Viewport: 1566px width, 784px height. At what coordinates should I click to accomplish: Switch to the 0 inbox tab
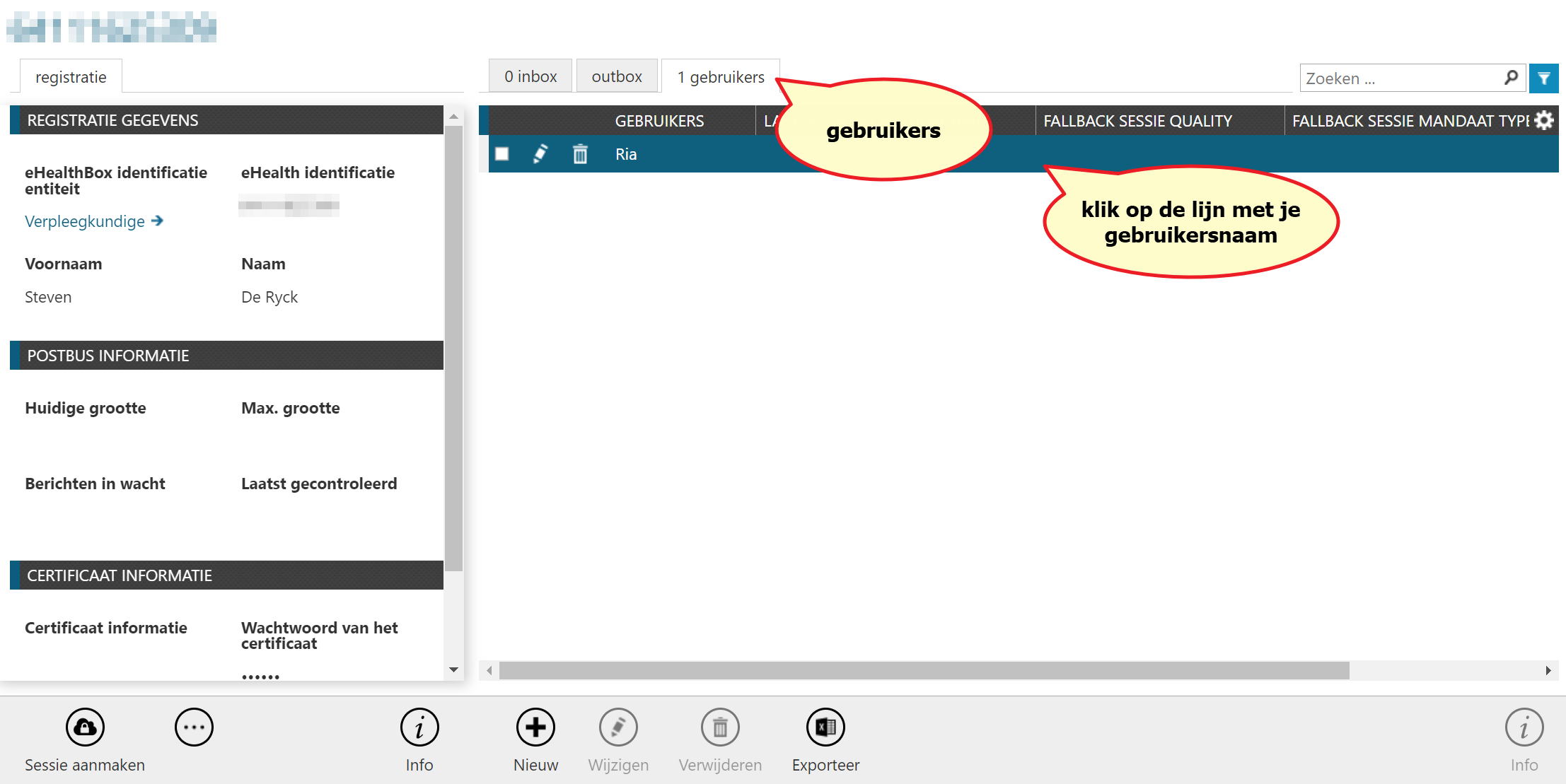click(530, 76)
